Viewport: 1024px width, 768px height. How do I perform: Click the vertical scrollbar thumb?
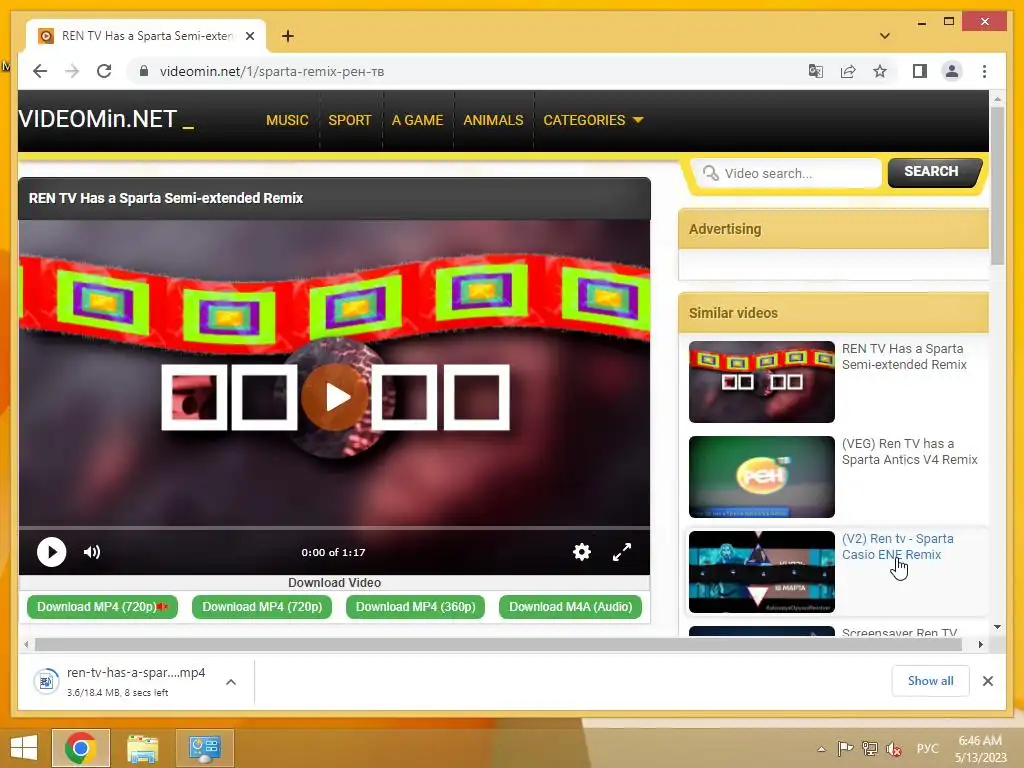(997, 185)
